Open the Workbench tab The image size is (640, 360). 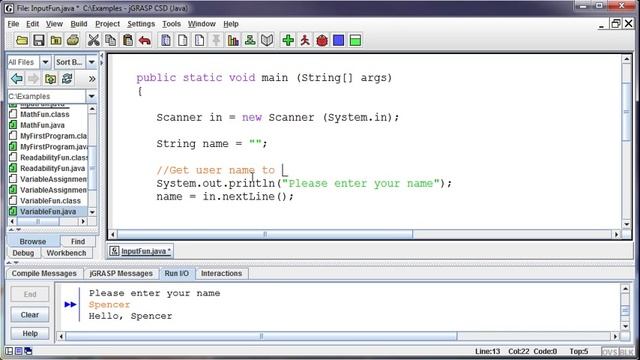coord(66,253)
